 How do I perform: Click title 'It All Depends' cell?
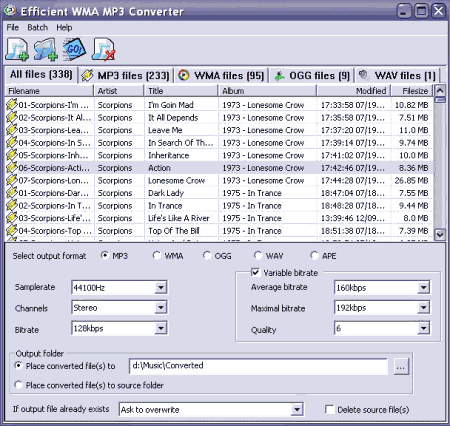point(173,117)
